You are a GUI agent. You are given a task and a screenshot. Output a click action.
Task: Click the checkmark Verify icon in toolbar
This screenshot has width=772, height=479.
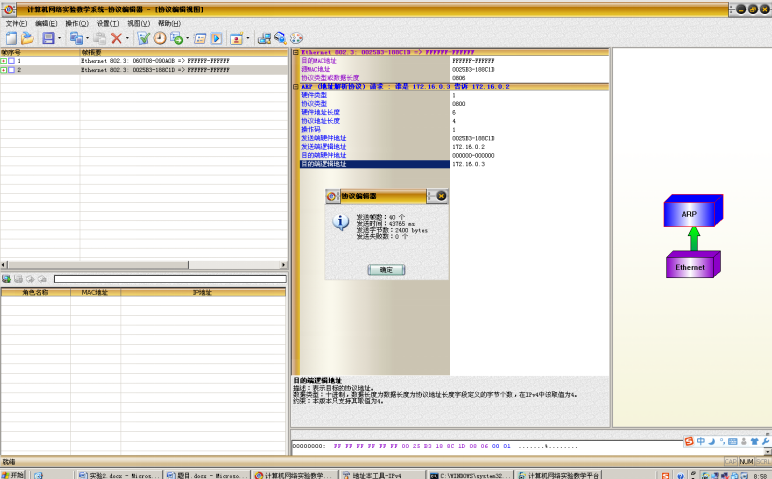pyautogui.click(x=143, y=38)
